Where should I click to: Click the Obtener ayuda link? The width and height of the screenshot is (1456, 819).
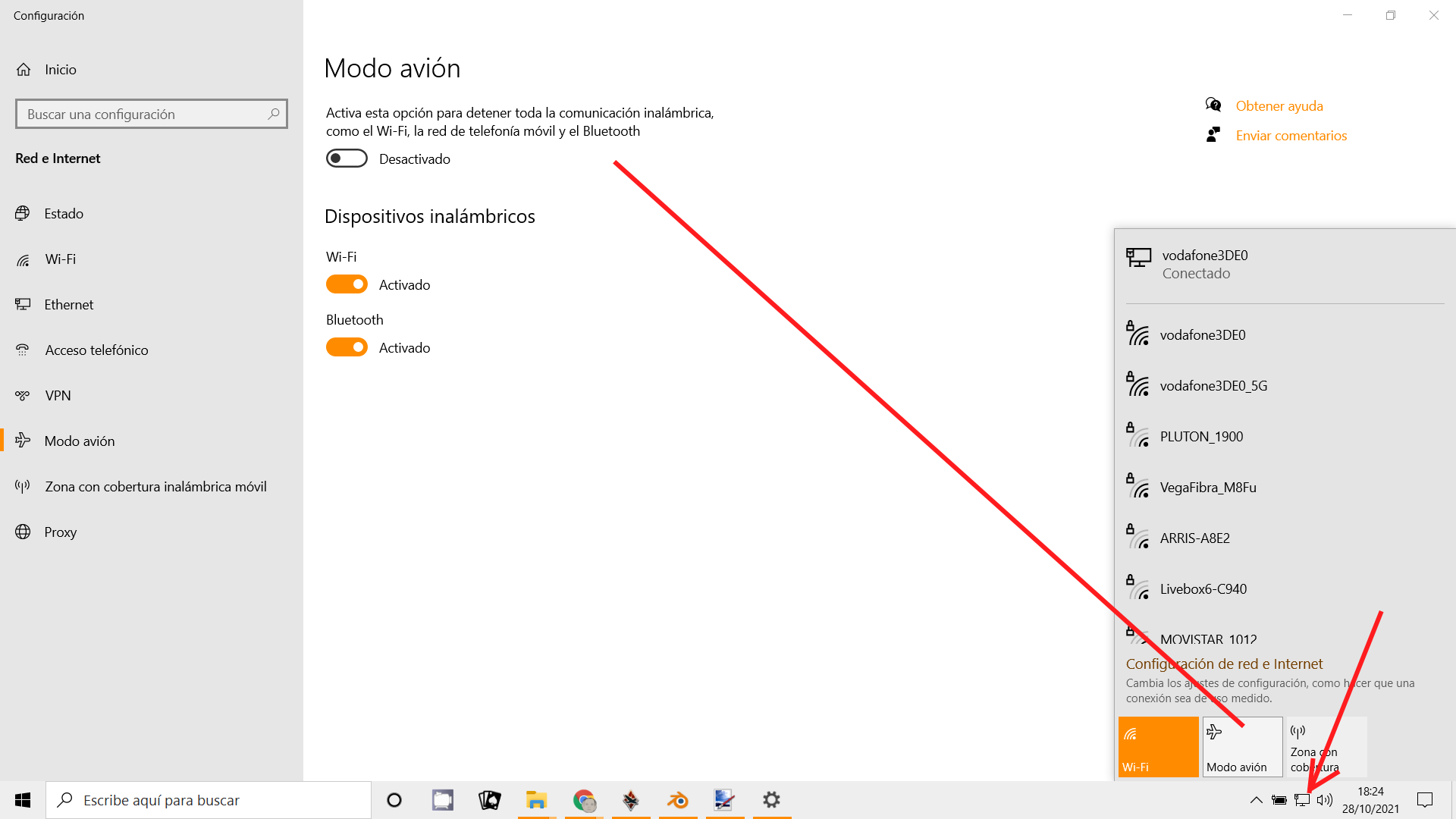click(1279, 106)
